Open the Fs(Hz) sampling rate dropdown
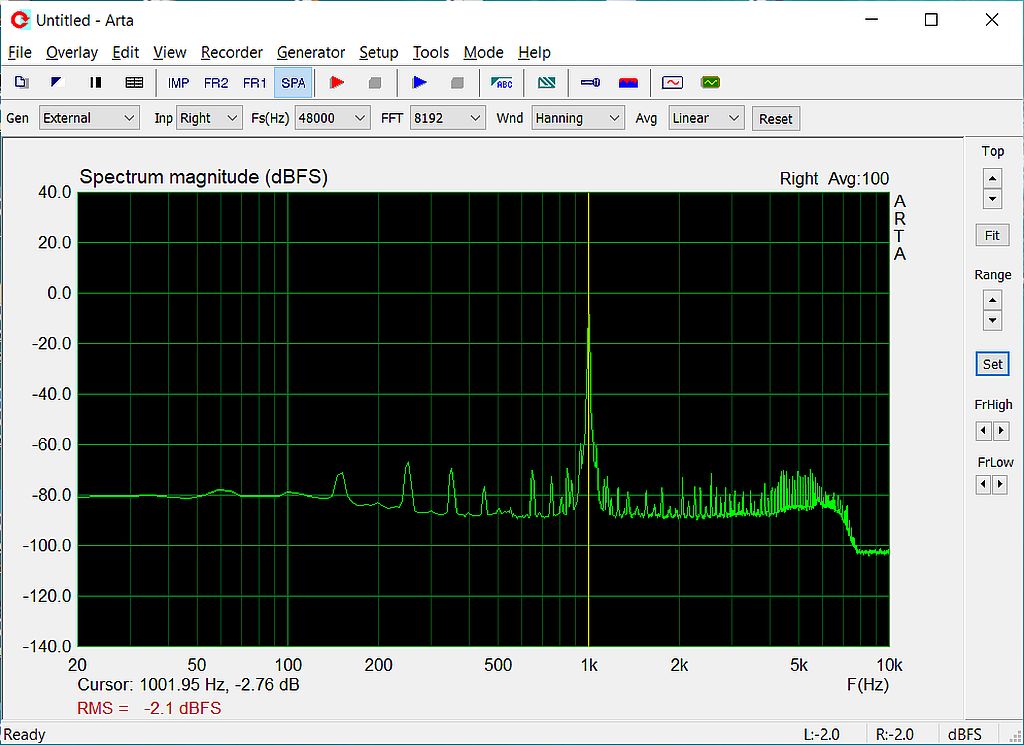The image size is (1024, 745). click(332, 118)
